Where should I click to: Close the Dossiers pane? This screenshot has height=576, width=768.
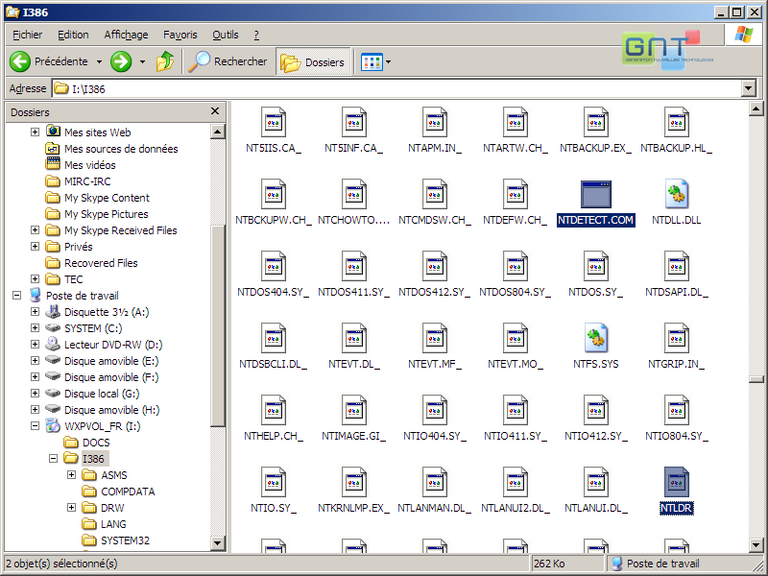[215, 111]
